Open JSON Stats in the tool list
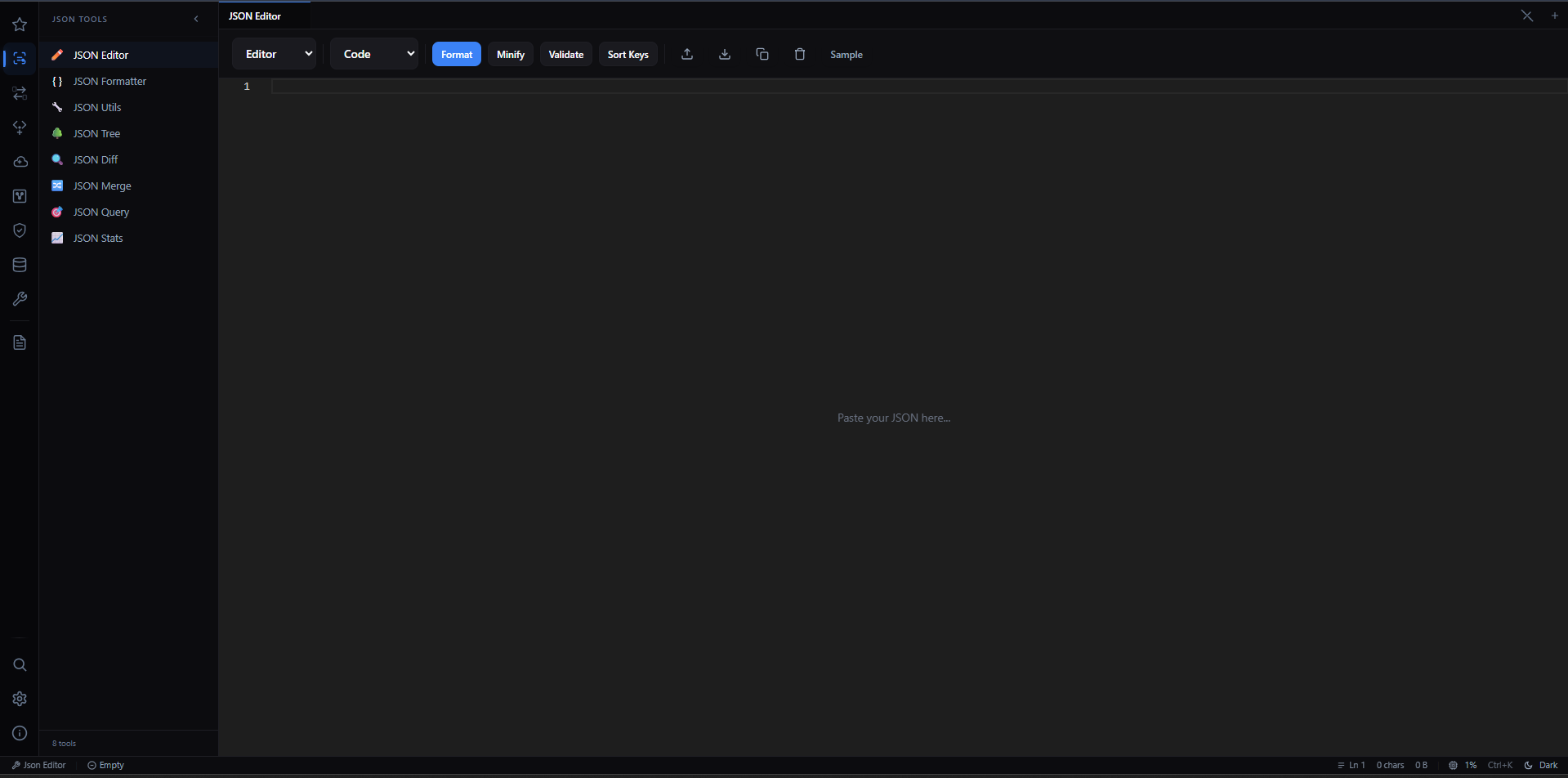This screenshot has width=1568, height=778. (x=129, y=238)
